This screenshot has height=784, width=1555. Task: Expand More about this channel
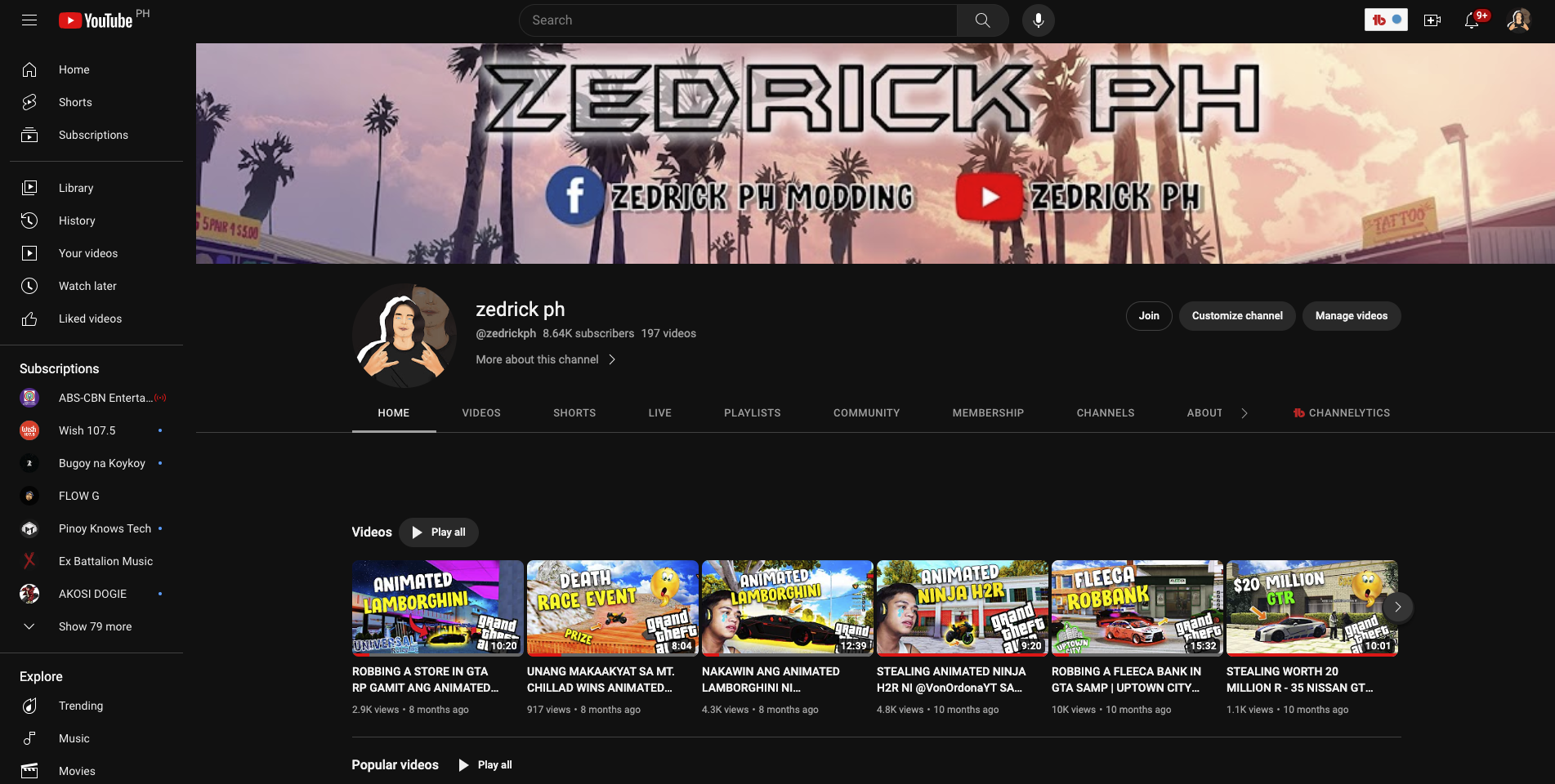pos(546,359)
